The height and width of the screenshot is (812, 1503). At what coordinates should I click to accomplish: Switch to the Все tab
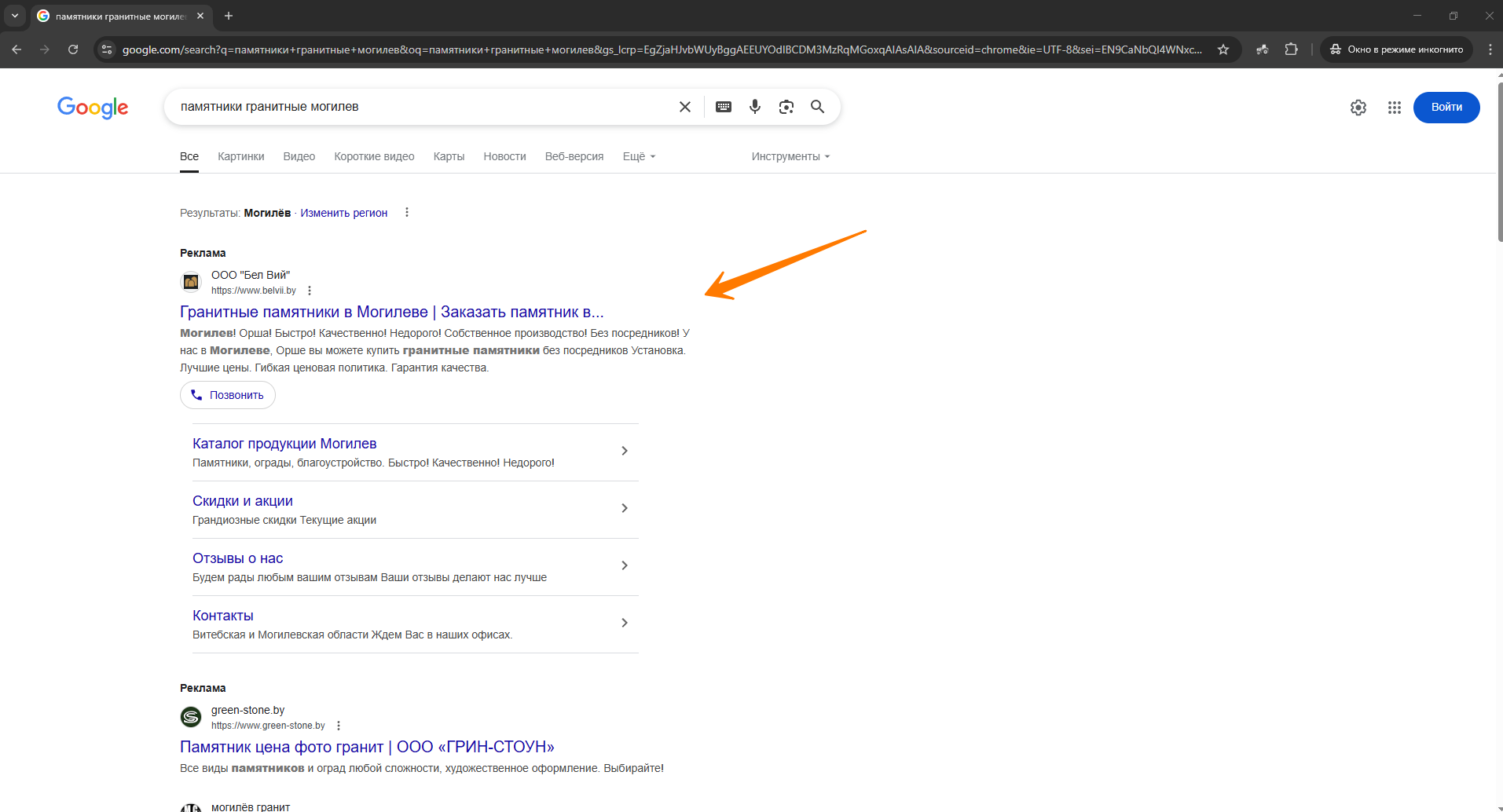click(189, 156)
